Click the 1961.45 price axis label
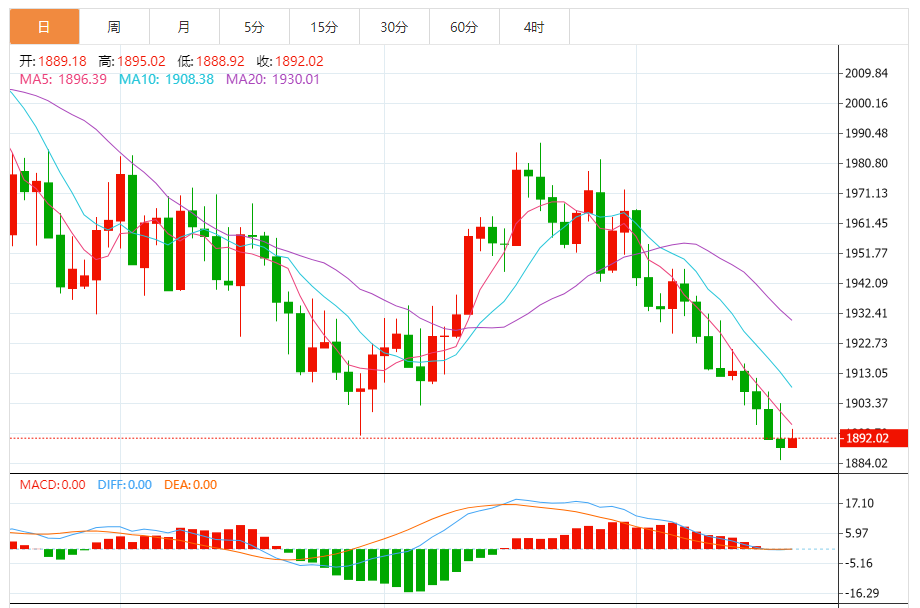The image size is (920, 608). [x=866, y=223]
